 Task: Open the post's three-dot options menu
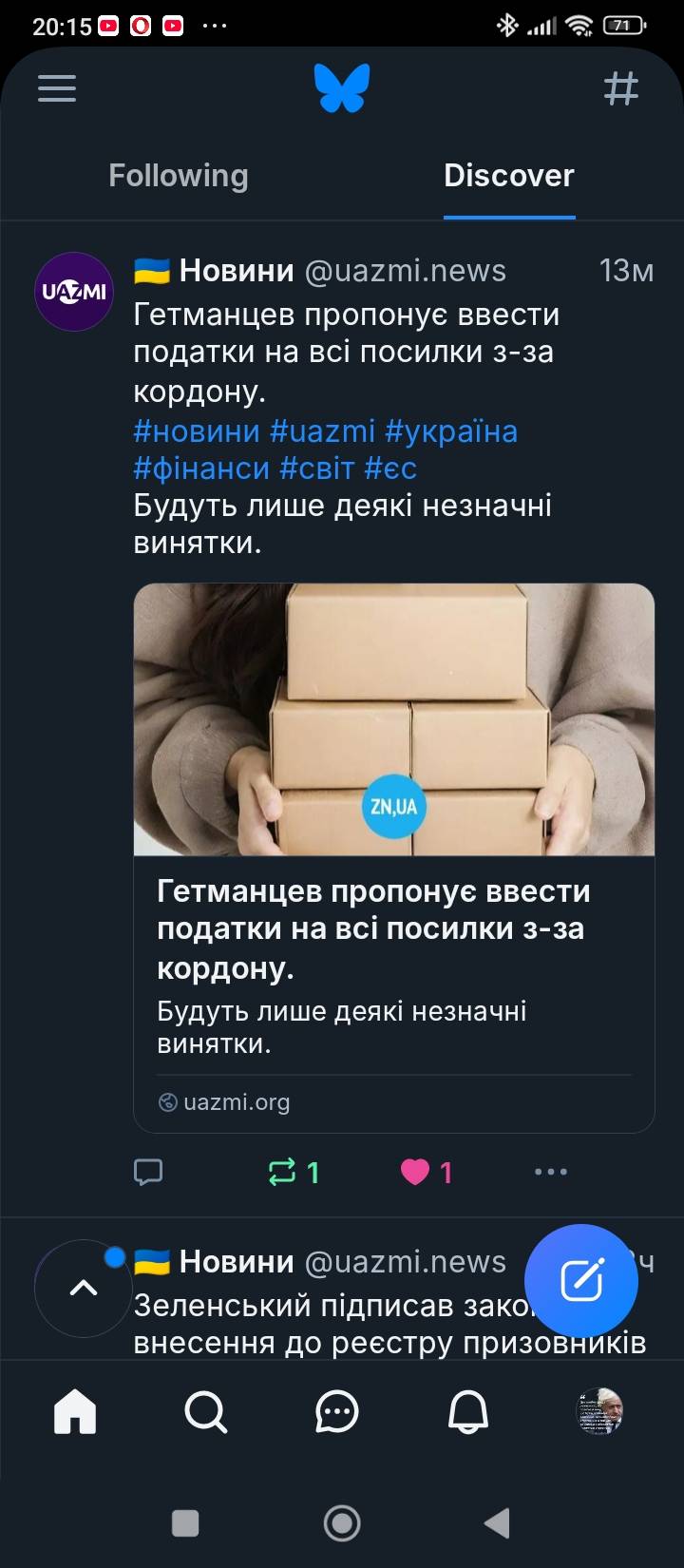551,1172
